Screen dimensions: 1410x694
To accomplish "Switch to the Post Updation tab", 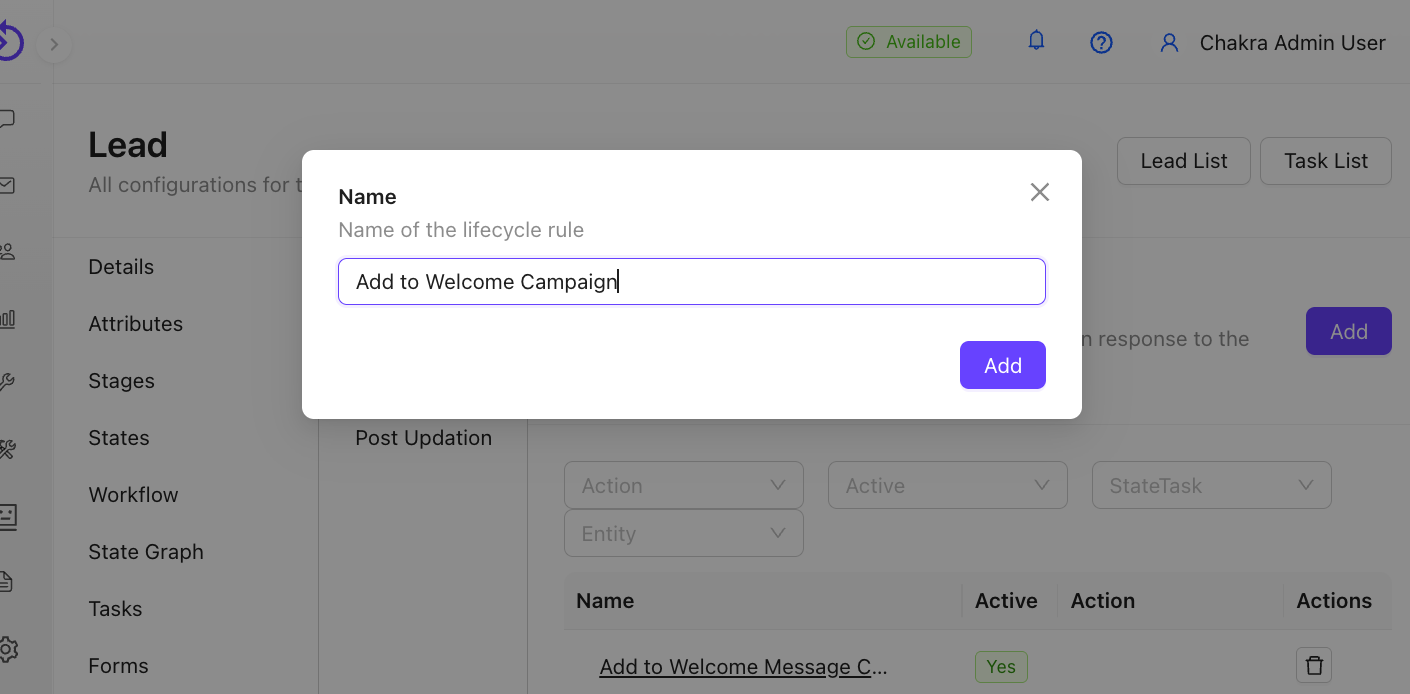I will tap(423, 437).
